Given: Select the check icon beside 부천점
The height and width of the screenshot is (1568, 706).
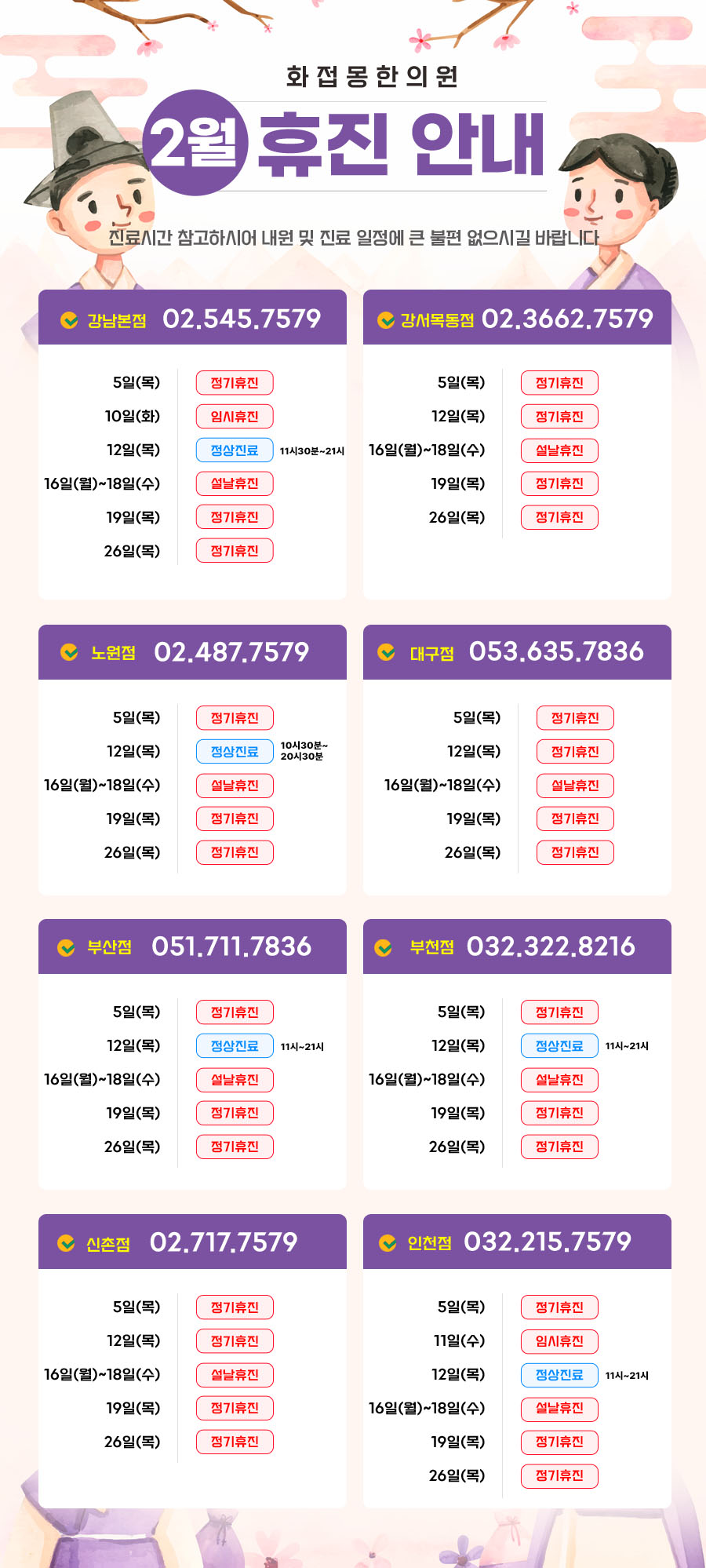Looking at the screenshot, I should [384, 947].
